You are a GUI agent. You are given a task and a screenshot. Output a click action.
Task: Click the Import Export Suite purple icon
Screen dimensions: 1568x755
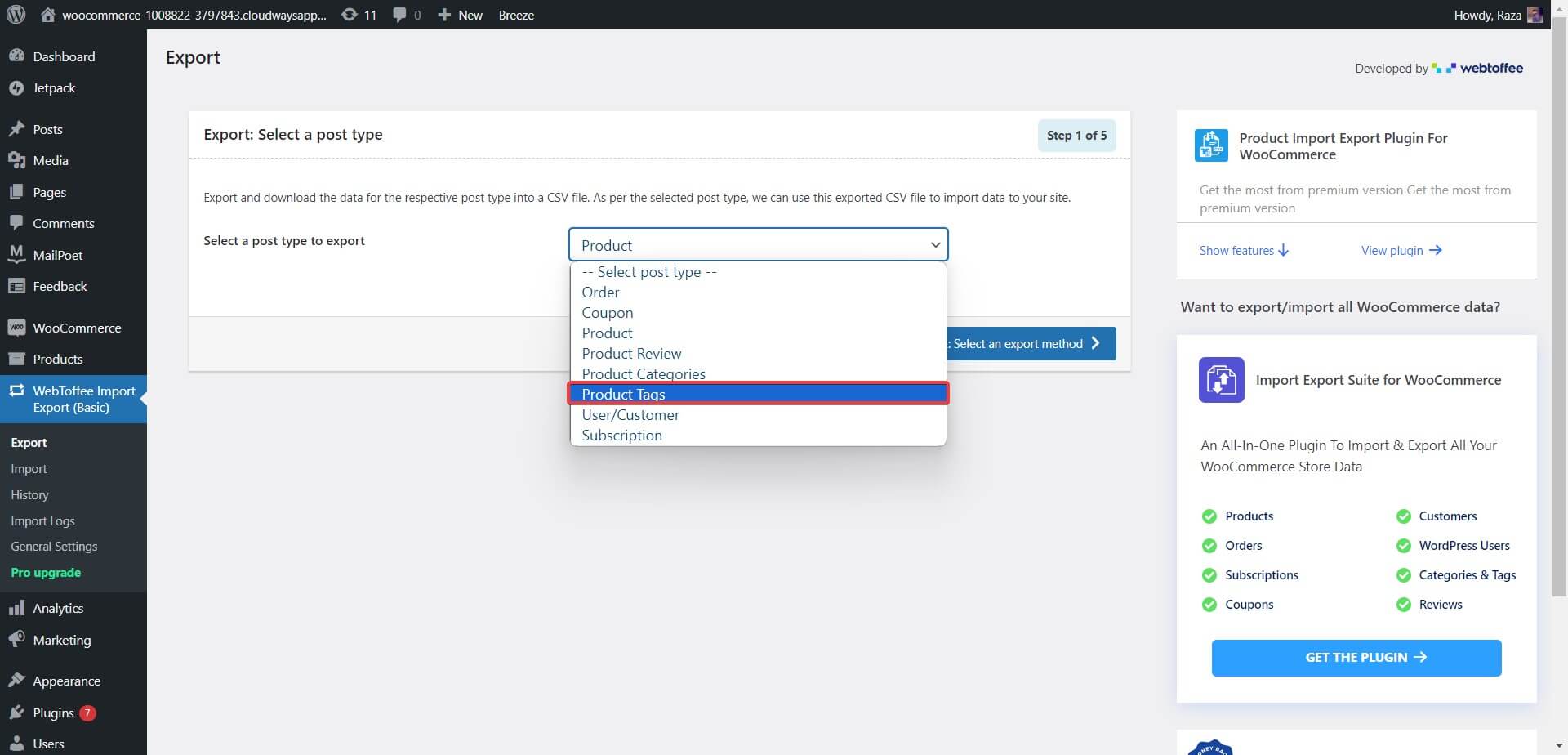click(x=1221, y=380)
